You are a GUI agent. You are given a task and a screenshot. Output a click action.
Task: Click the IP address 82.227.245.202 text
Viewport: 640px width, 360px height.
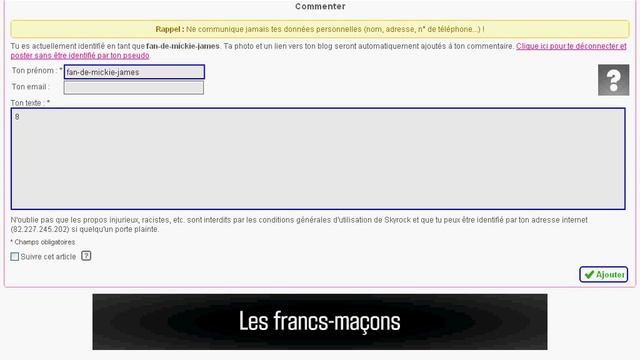point(40,229)
